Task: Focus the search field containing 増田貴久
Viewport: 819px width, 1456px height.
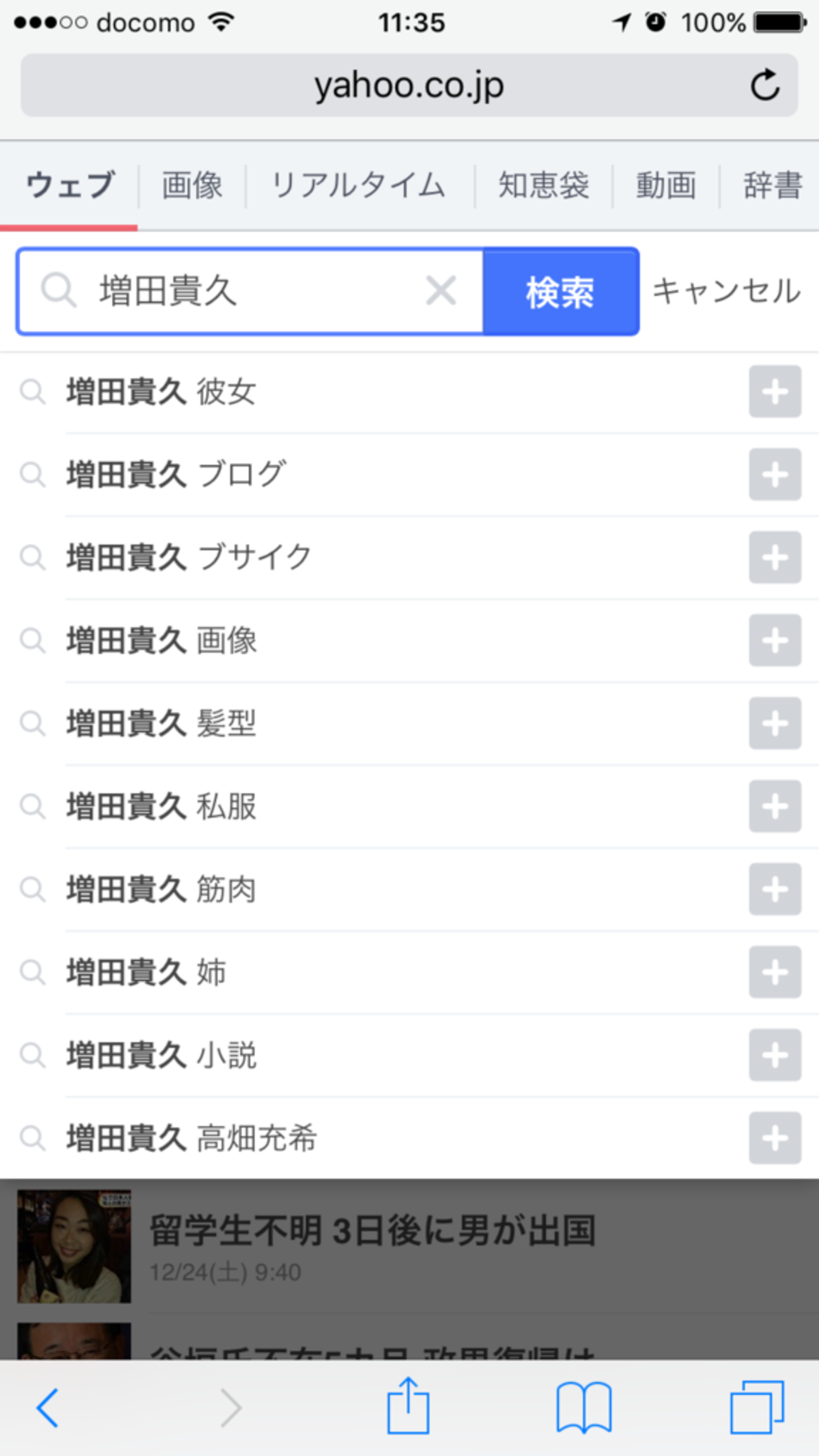Action: [252, 291]
